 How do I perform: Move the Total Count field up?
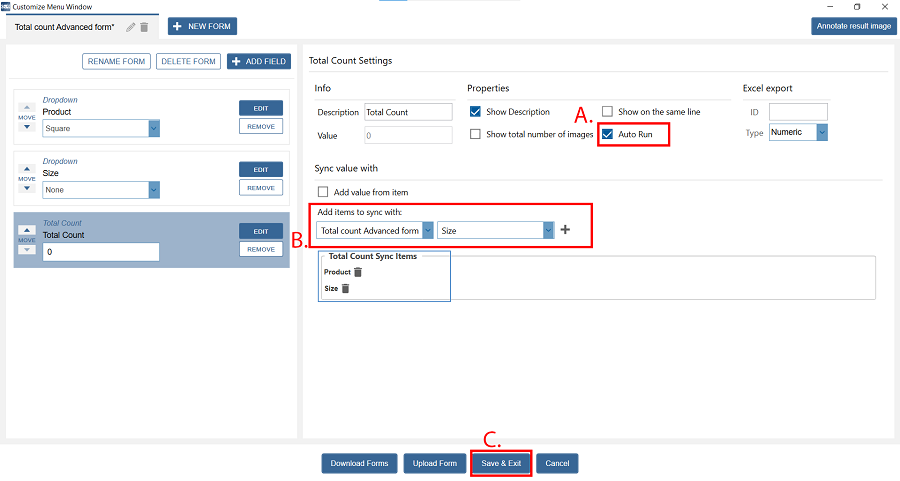27,229
